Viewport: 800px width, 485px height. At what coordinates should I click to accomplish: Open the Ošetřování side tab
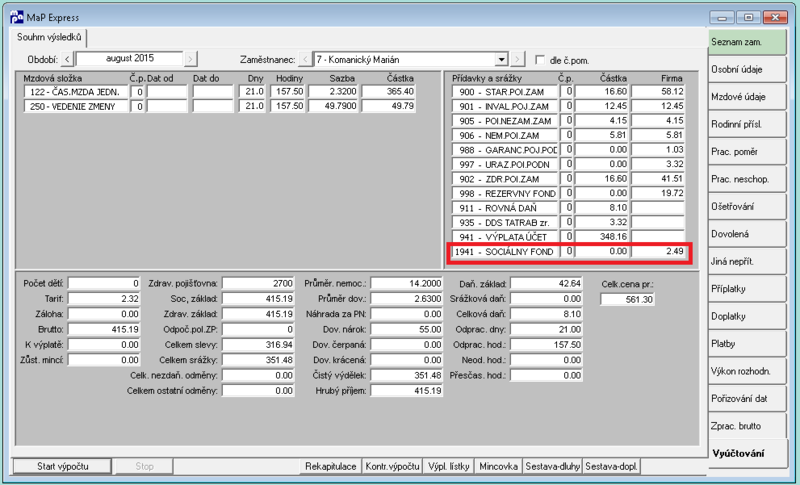coord(747,207)
